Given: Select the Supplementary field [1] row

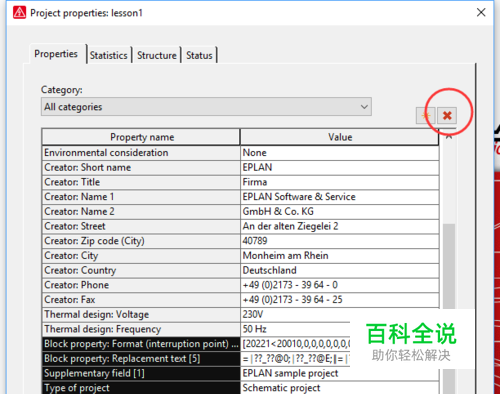Looking at the screenshot, I should click(x=141, y=373).
